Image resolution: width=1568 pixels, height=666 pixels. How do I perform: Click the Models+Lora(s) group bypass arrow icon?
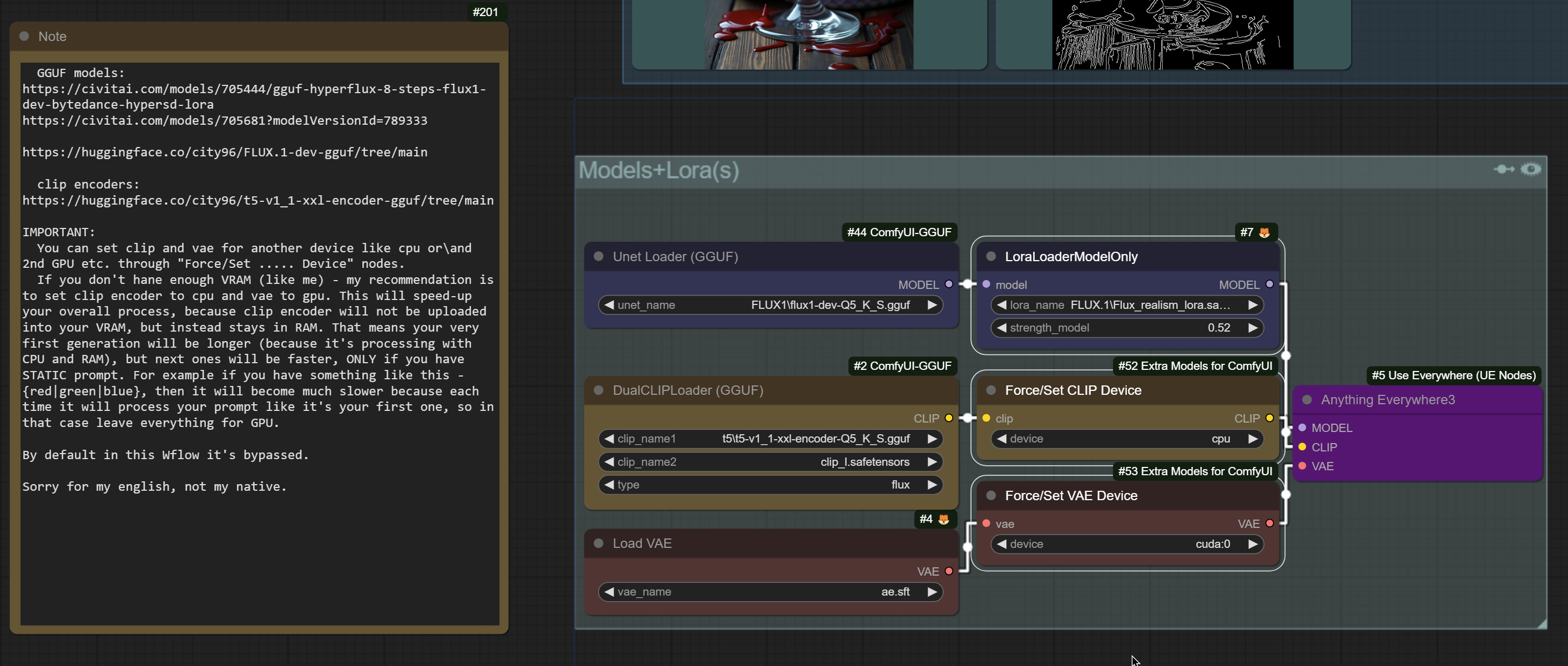click(1504, 169)
